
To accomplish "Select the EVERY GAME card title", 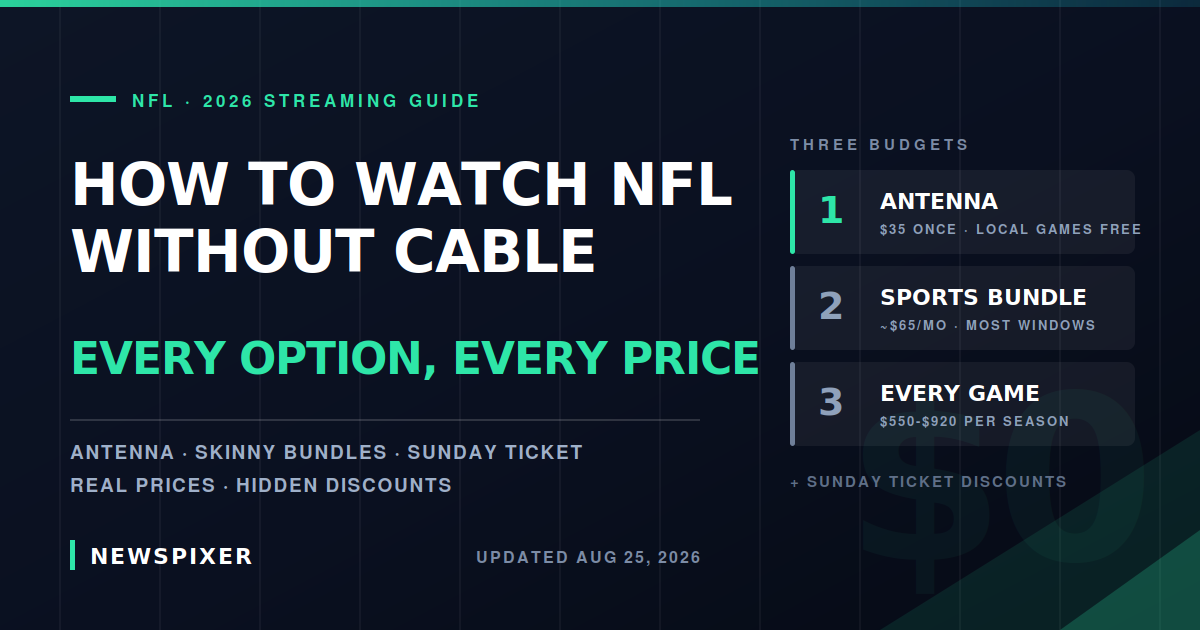I will tap(960, 394).
